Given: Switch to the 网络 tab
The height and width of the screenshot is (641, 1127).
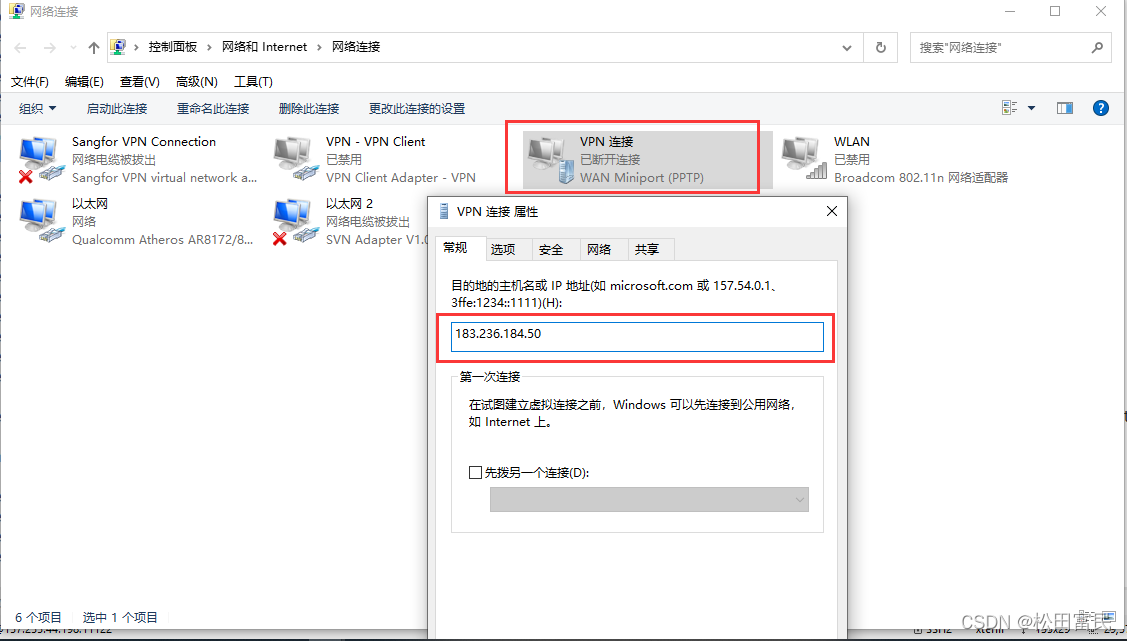Looking at the screenshot, I should pyautogui.click(x=599, y=249).
